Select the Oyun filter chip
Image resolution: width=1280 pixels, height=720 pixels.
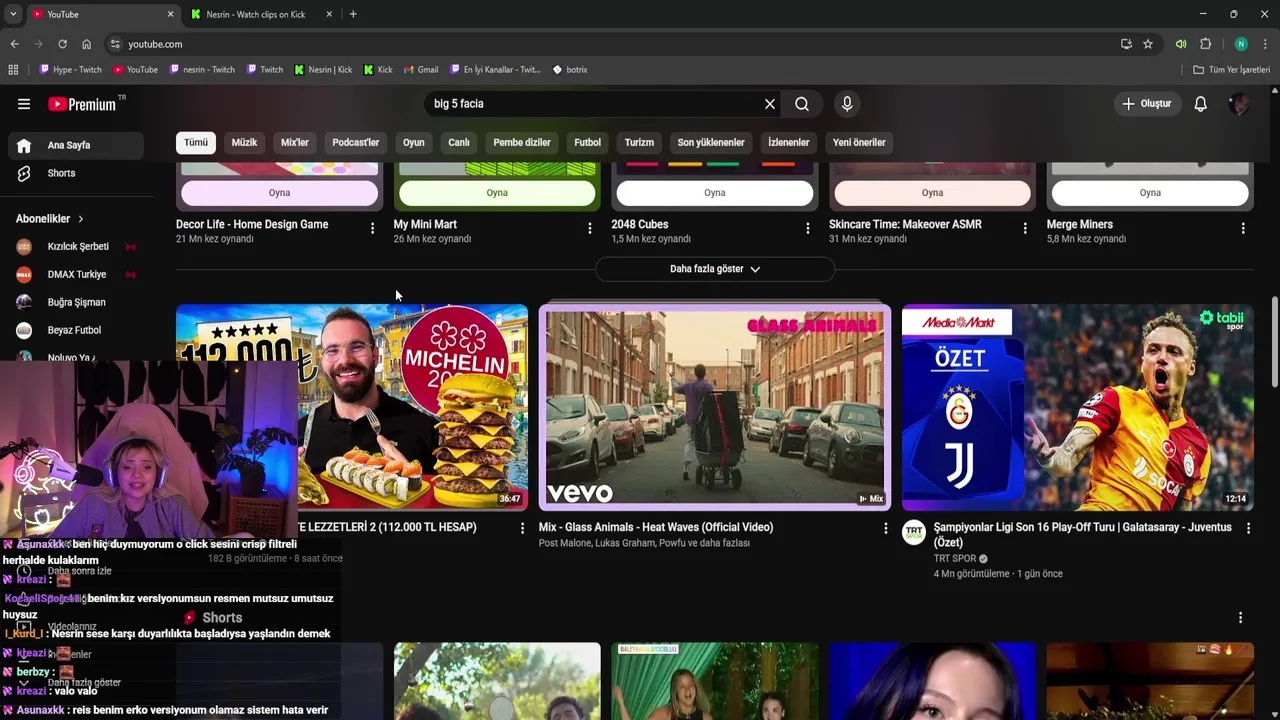414,142
